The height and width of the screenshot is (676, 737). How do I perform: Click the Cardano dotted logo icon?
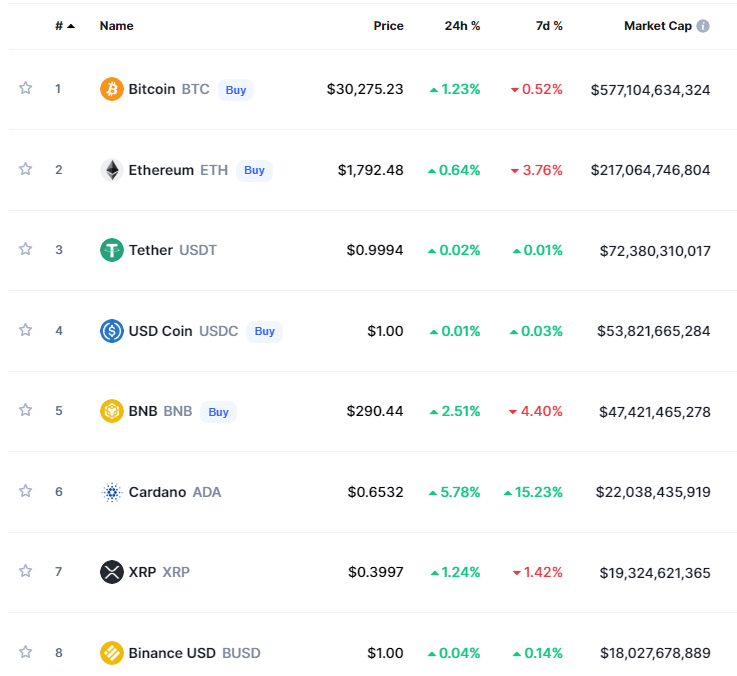(112, 492)
